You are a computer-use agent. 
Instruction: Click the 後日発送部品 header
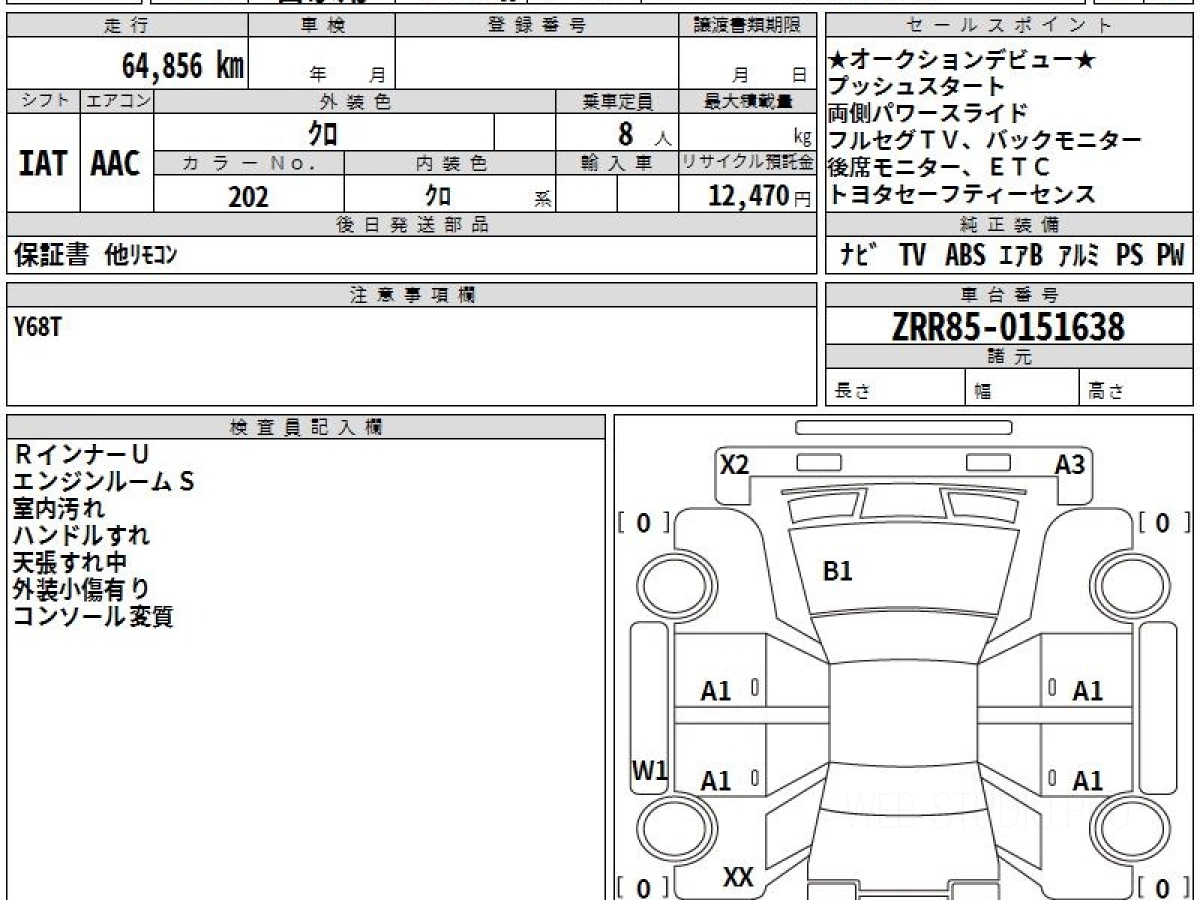pos(411,225)
